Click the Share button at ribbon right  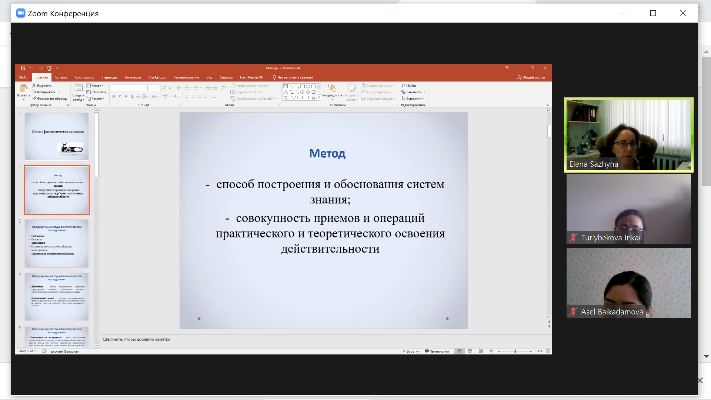point(535,77)
